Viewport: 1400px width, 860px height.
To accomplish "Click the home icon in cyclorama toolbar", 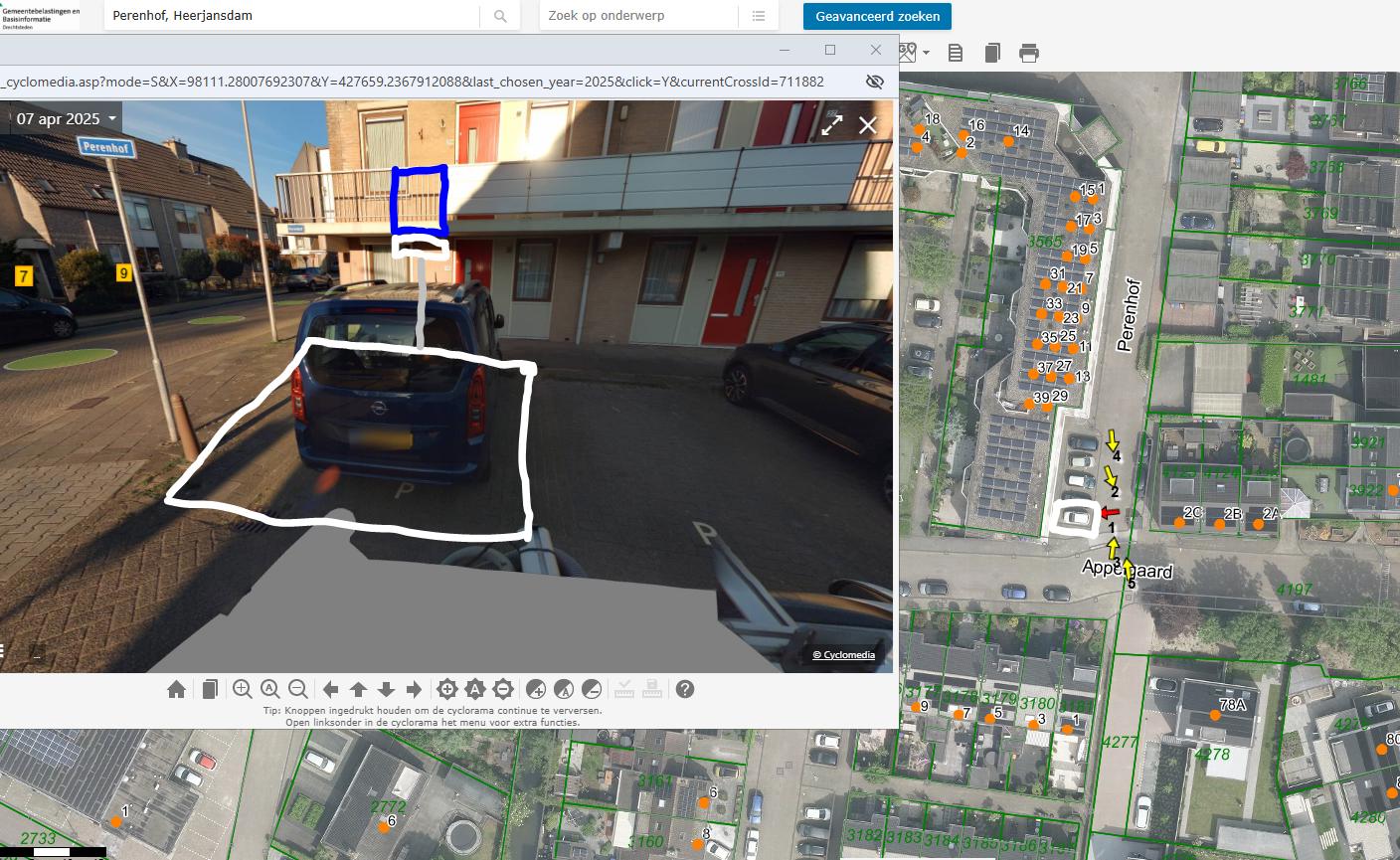I will pyautogui.click(x=177, y=689).
